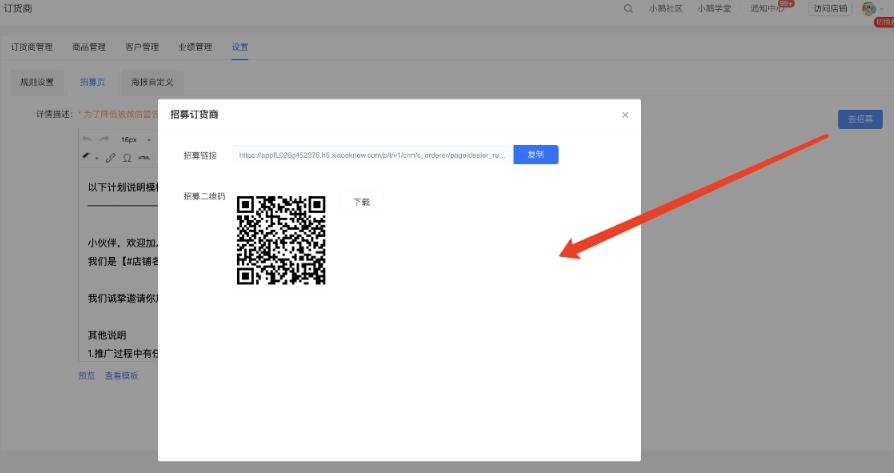This screenshot has height=473, width=894.
Task: Expand the text color dropdown arrow
Action: coord(96,158)
